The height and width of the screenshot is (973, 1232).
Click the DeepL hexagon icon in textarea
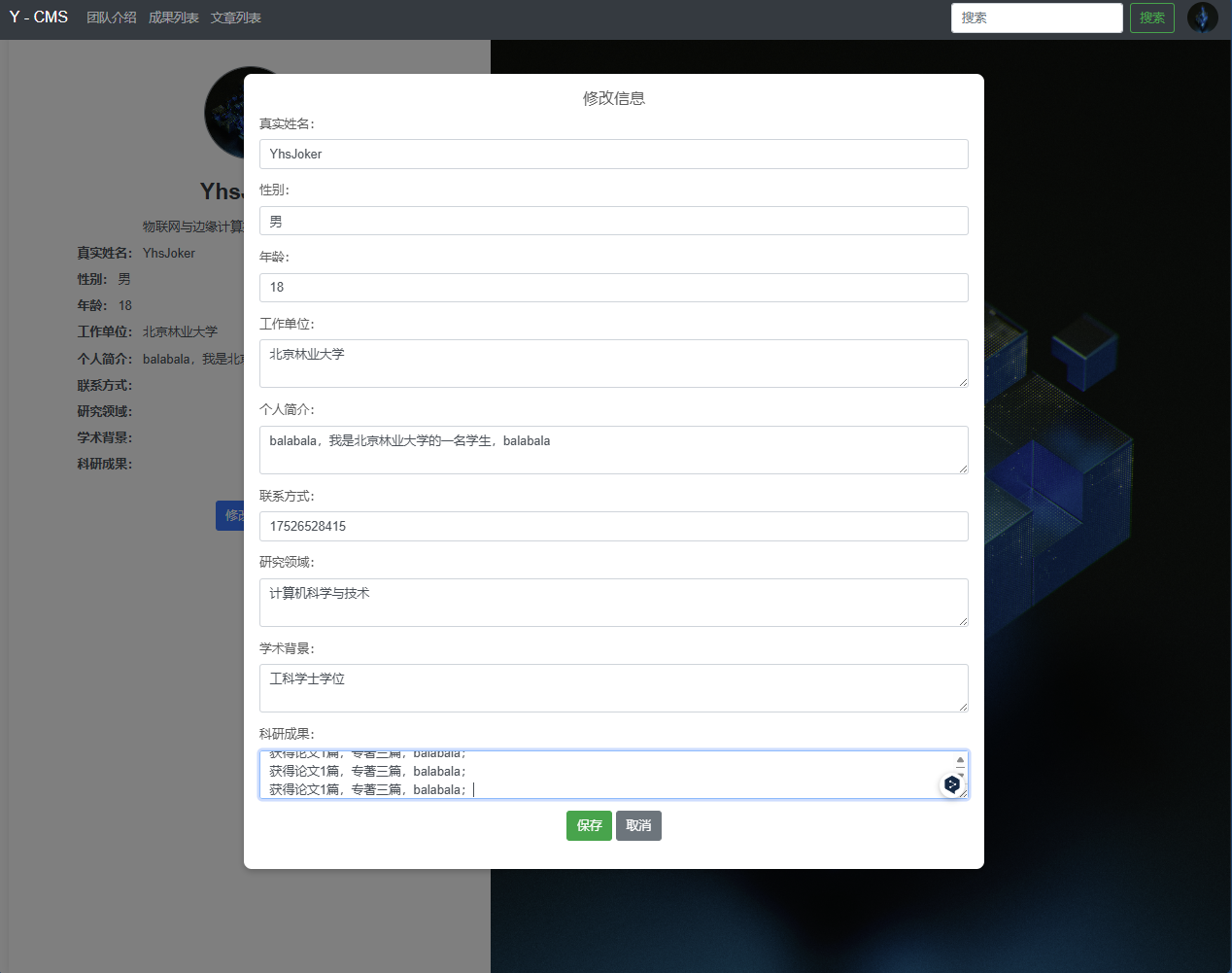point(952,784)
